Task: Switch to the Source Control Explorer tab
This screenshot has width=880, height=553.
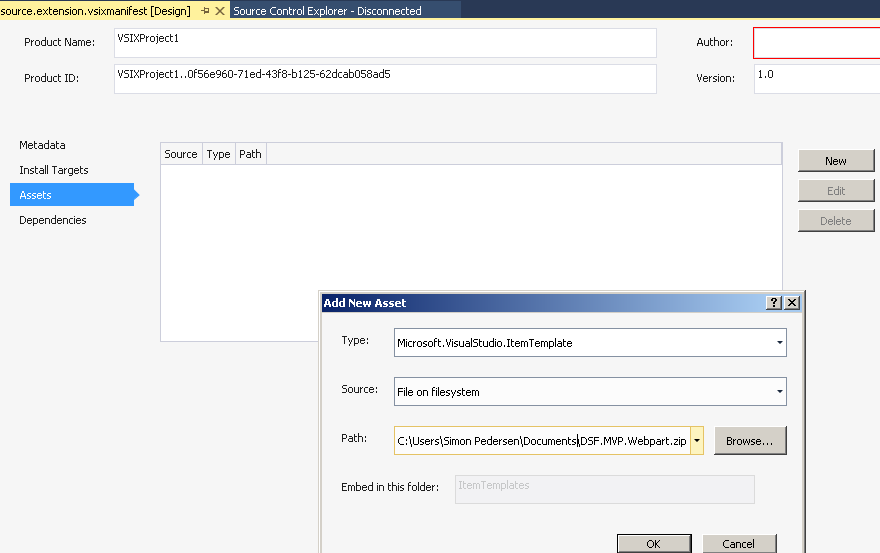Action: click(327, 11)
